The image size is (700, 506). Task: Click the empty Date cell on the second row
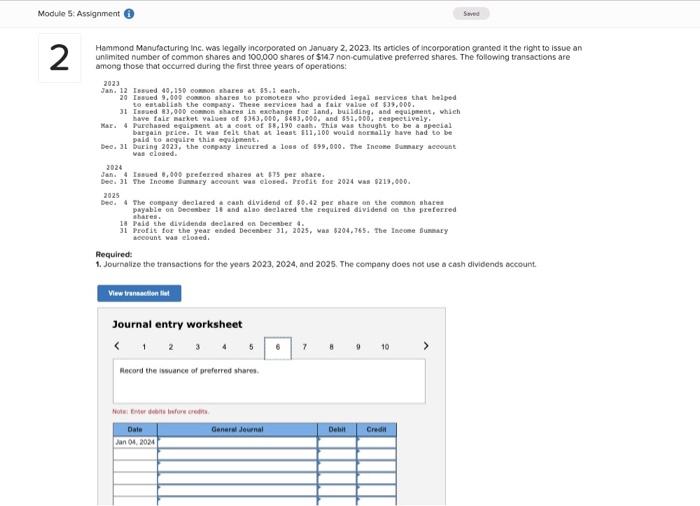click(135, 454)
